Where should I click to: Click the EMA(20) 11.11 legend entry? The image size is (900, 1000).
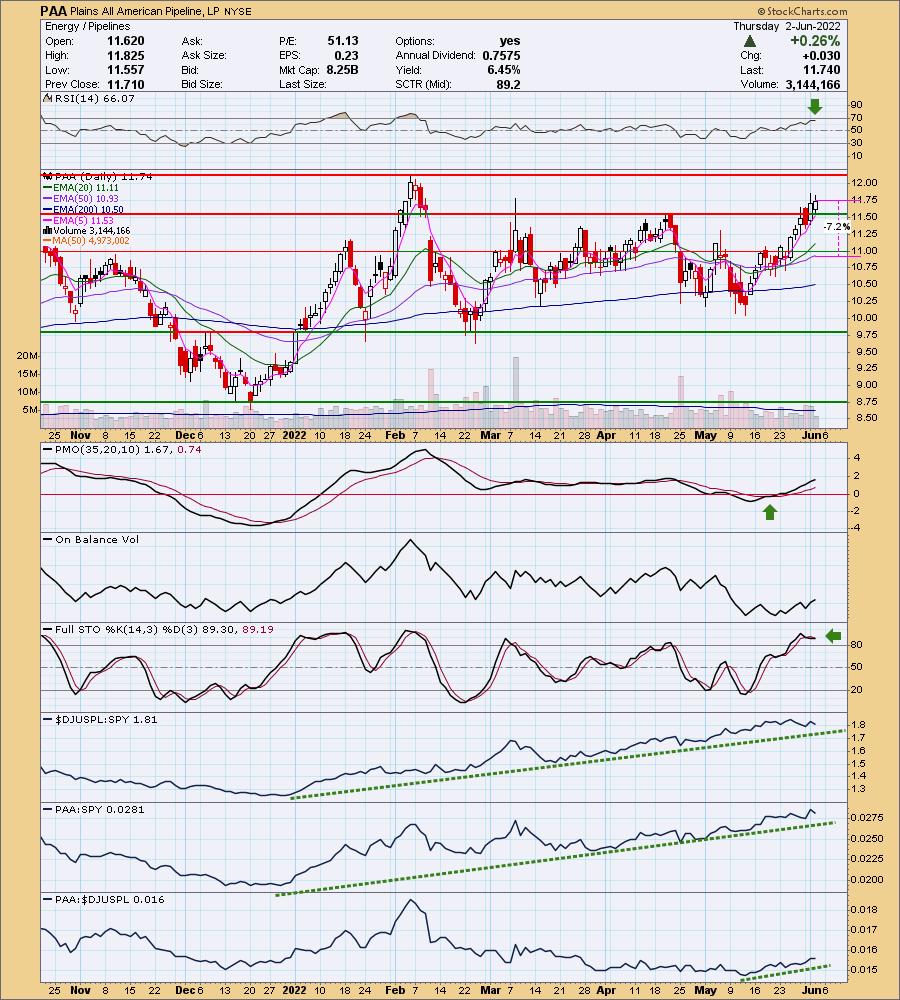pos(81,188)
